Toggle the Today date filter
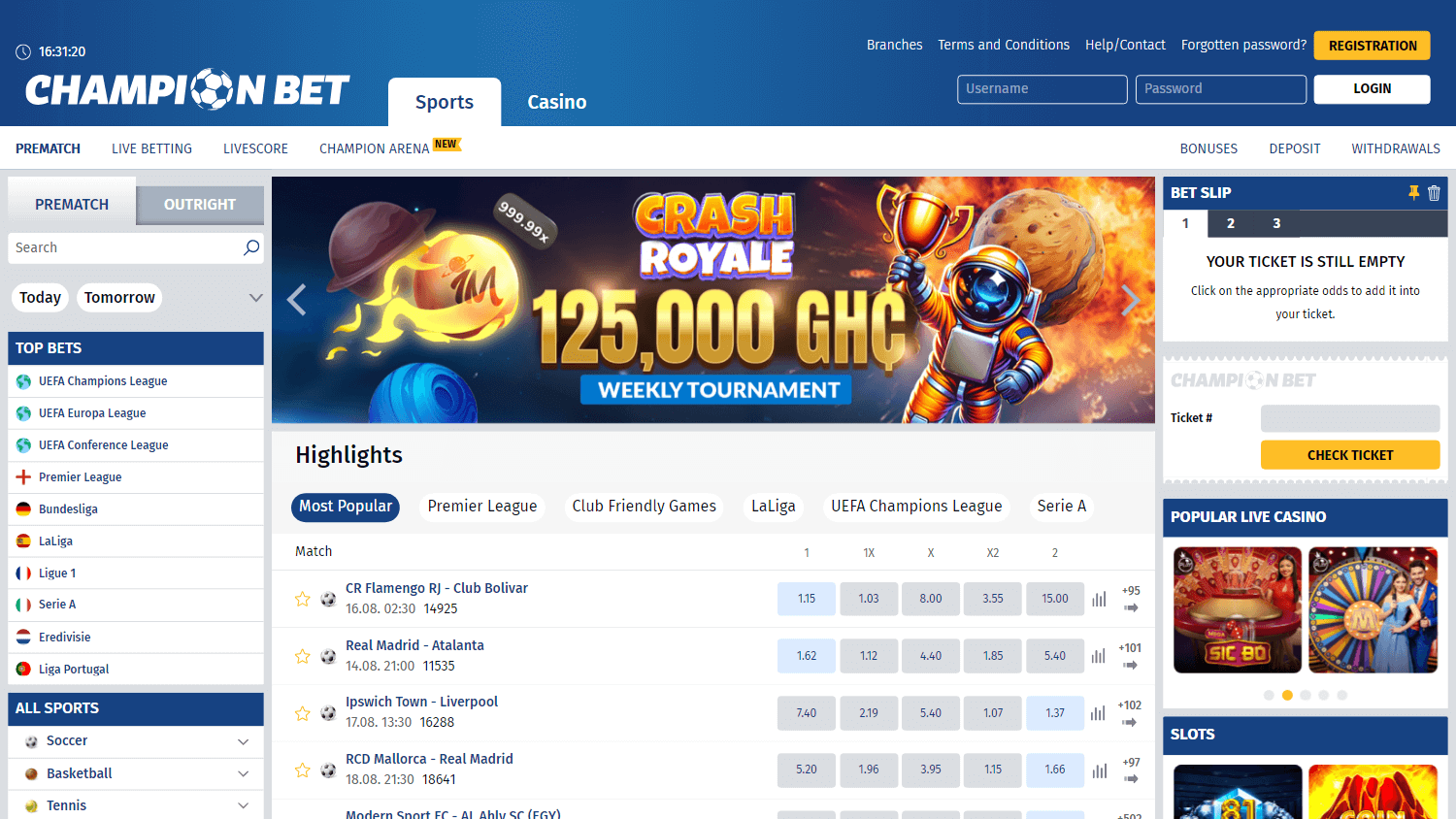The width and height of the screenshot is (1456, 819). click(41, 298)
